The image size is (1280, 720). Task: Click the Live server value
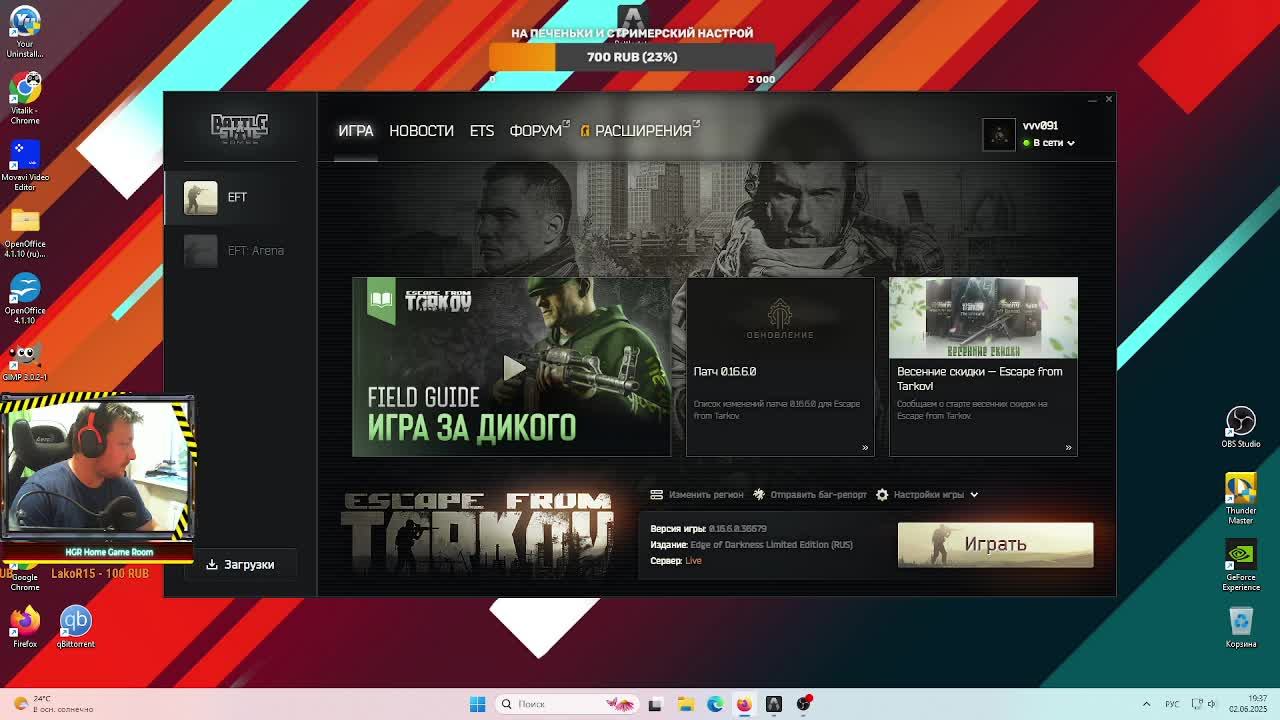click(x=693, y=560)
